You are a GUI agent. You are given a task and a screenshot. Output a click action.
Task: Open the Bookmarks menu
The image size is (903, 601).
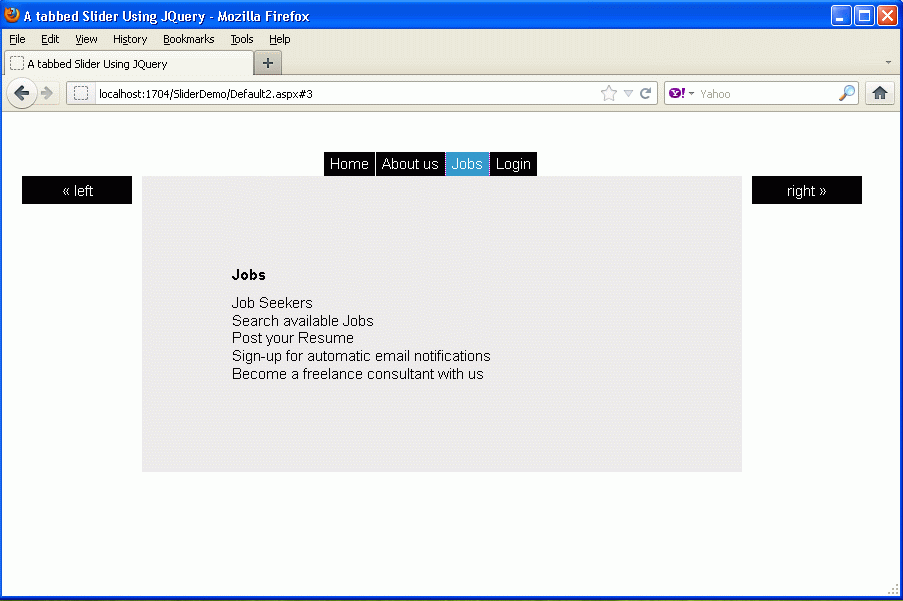point(189,39)
